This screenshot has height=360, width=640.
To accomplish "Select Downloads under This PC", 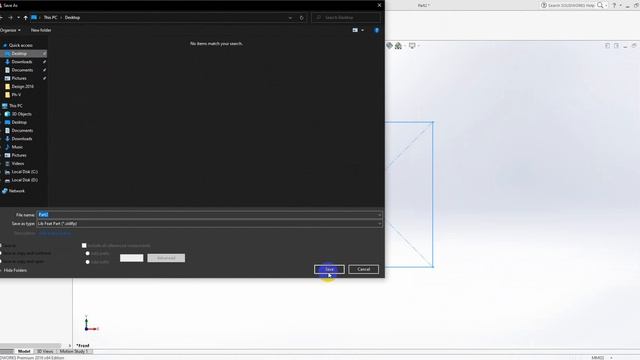I will click(22, 139).
